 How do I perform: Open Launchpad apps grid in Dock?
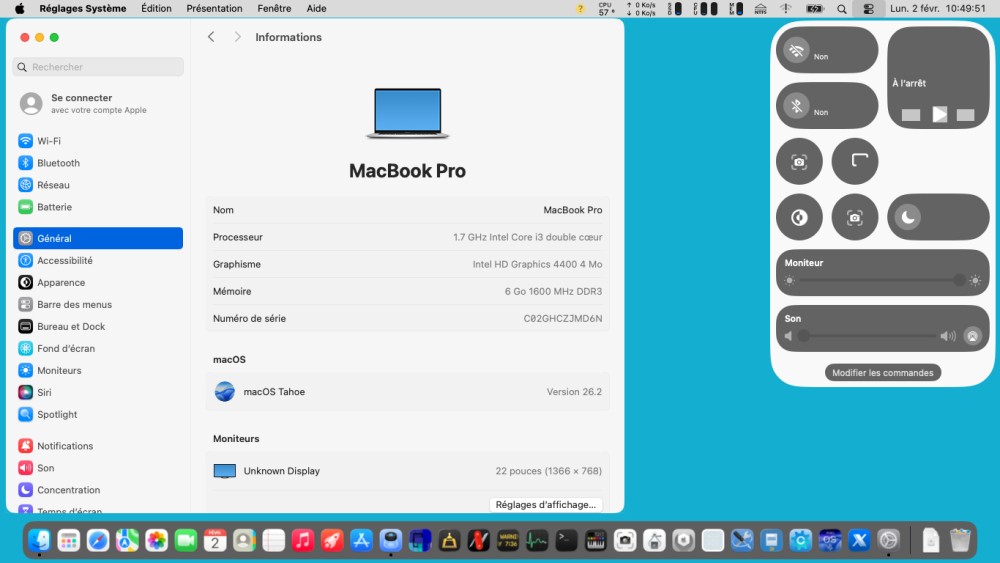[69, 541]
